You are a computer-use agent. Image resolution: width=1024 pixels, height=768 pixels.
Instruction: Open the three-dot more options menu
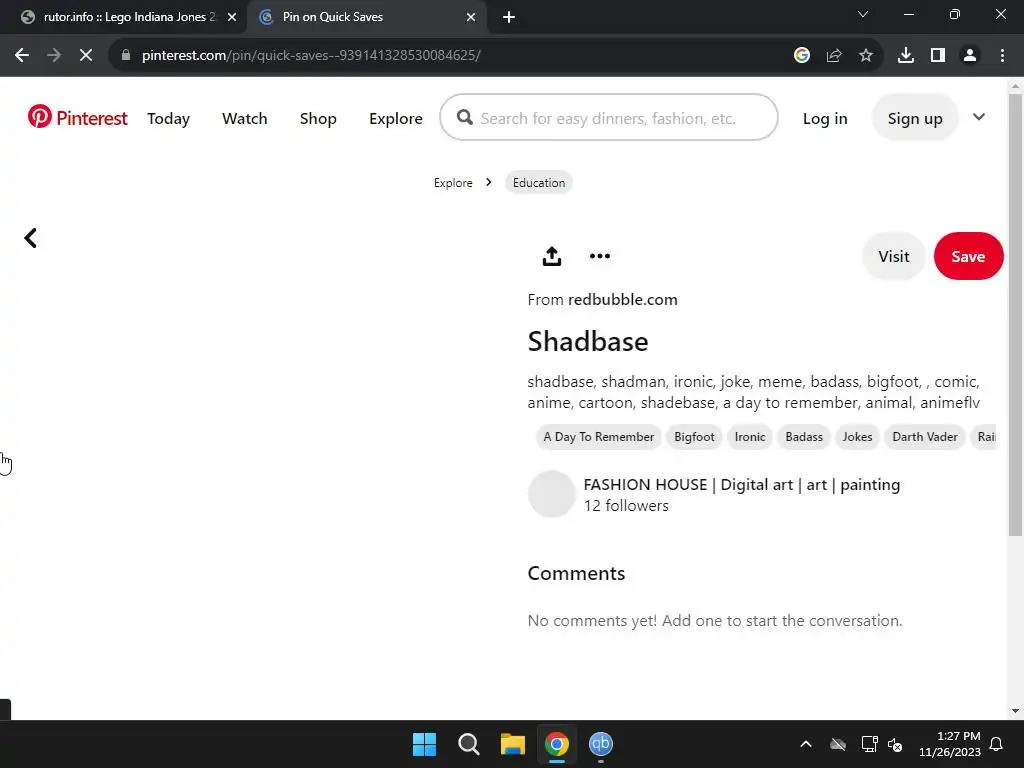600,256
